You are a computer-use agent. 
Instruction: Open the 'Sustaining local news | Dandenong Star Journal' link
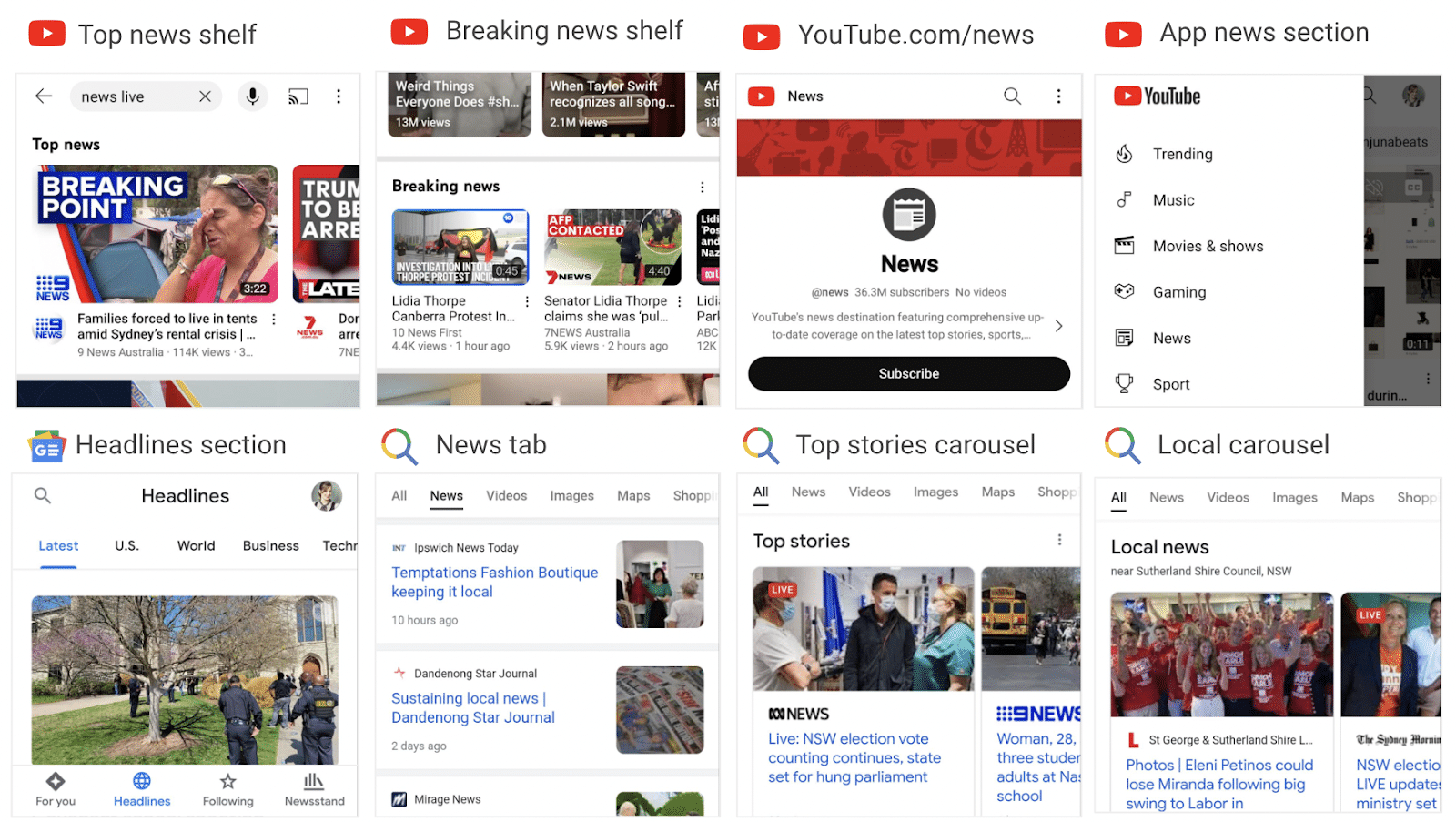[x=473, y=708]
